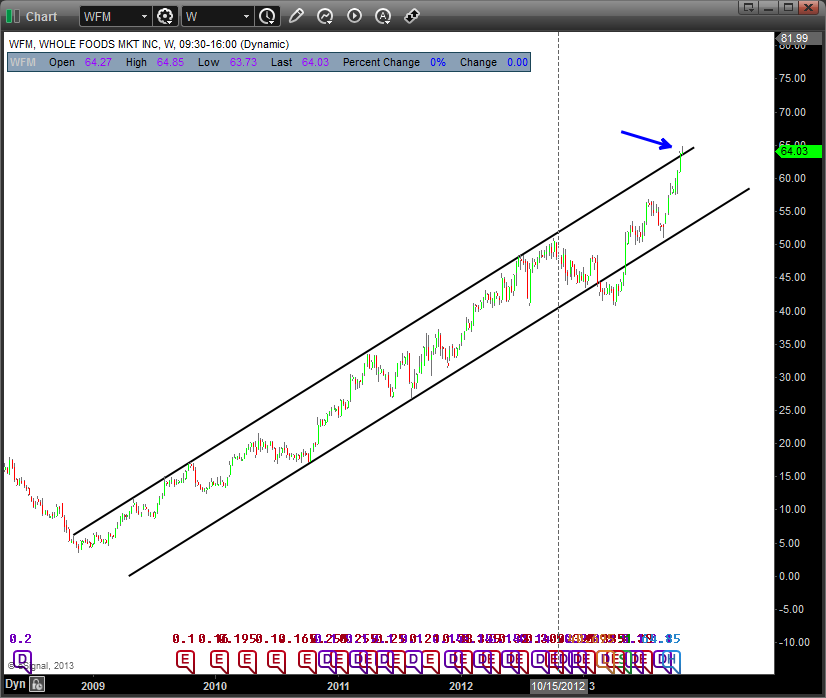Click the High value 64.85

170,62
